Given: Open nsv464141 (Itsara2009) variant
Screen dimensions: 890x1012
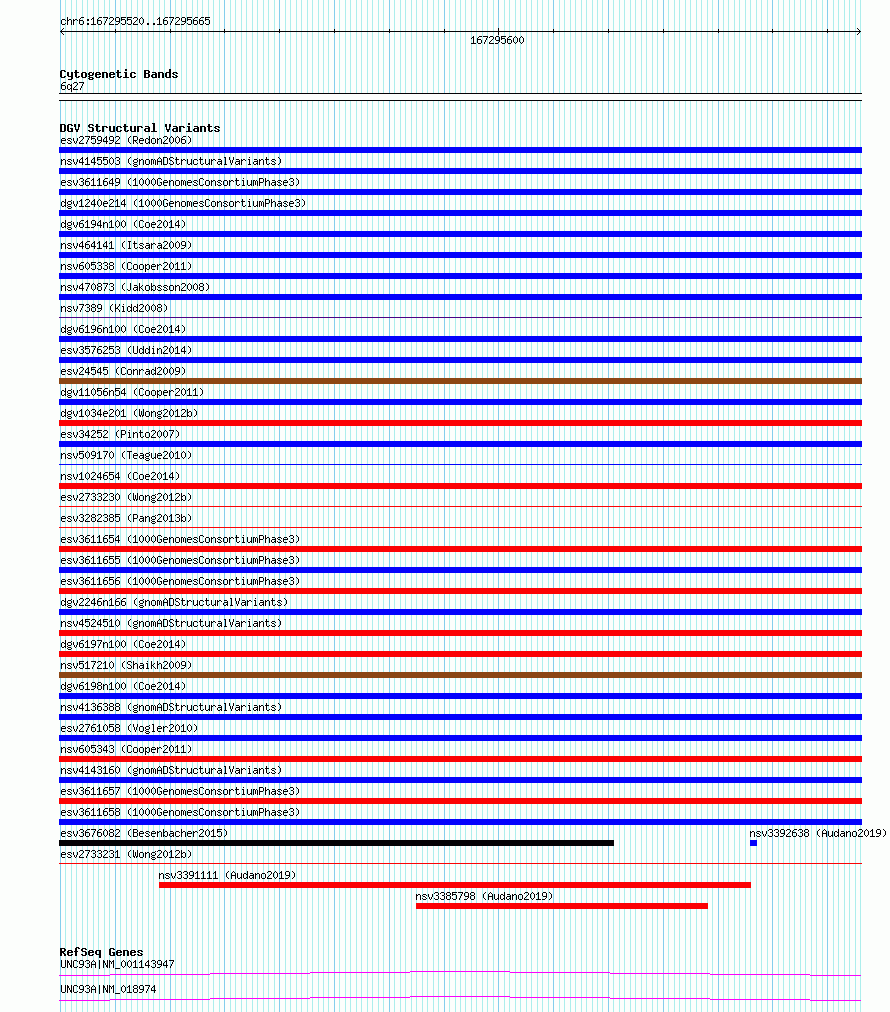Looking at the screenshot, I should (126, 245).
